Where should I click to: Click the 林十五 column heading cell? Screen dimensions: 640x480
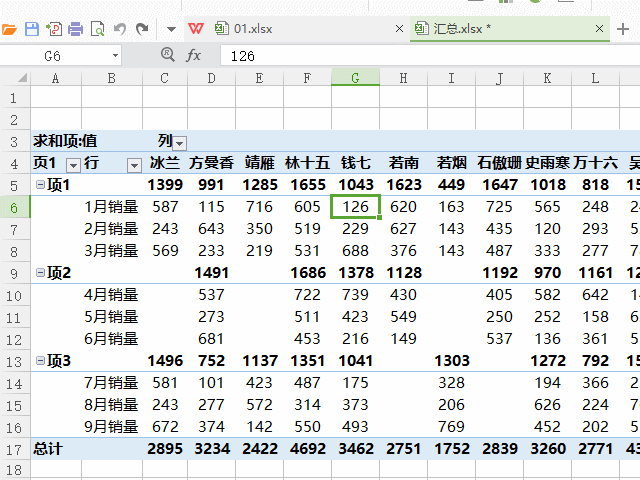307,163
